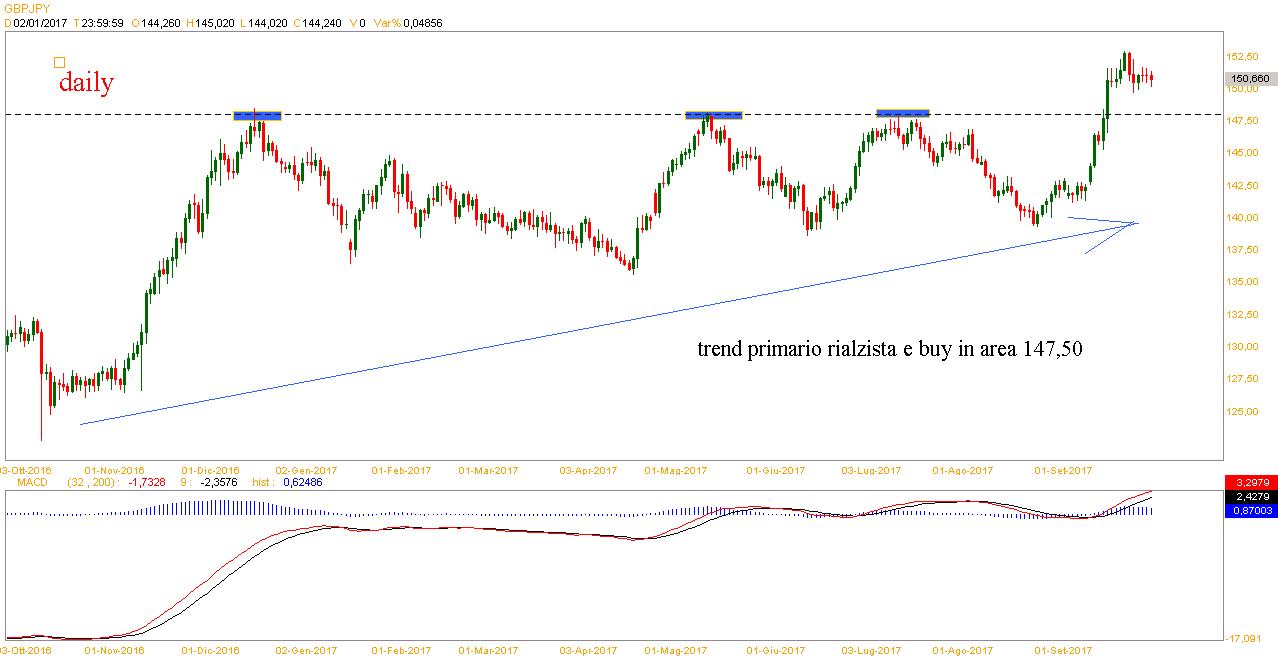Click the red "daily" timeframe label
The height and width of the screenshot is (668, 1278).
[x=86, y=83]
